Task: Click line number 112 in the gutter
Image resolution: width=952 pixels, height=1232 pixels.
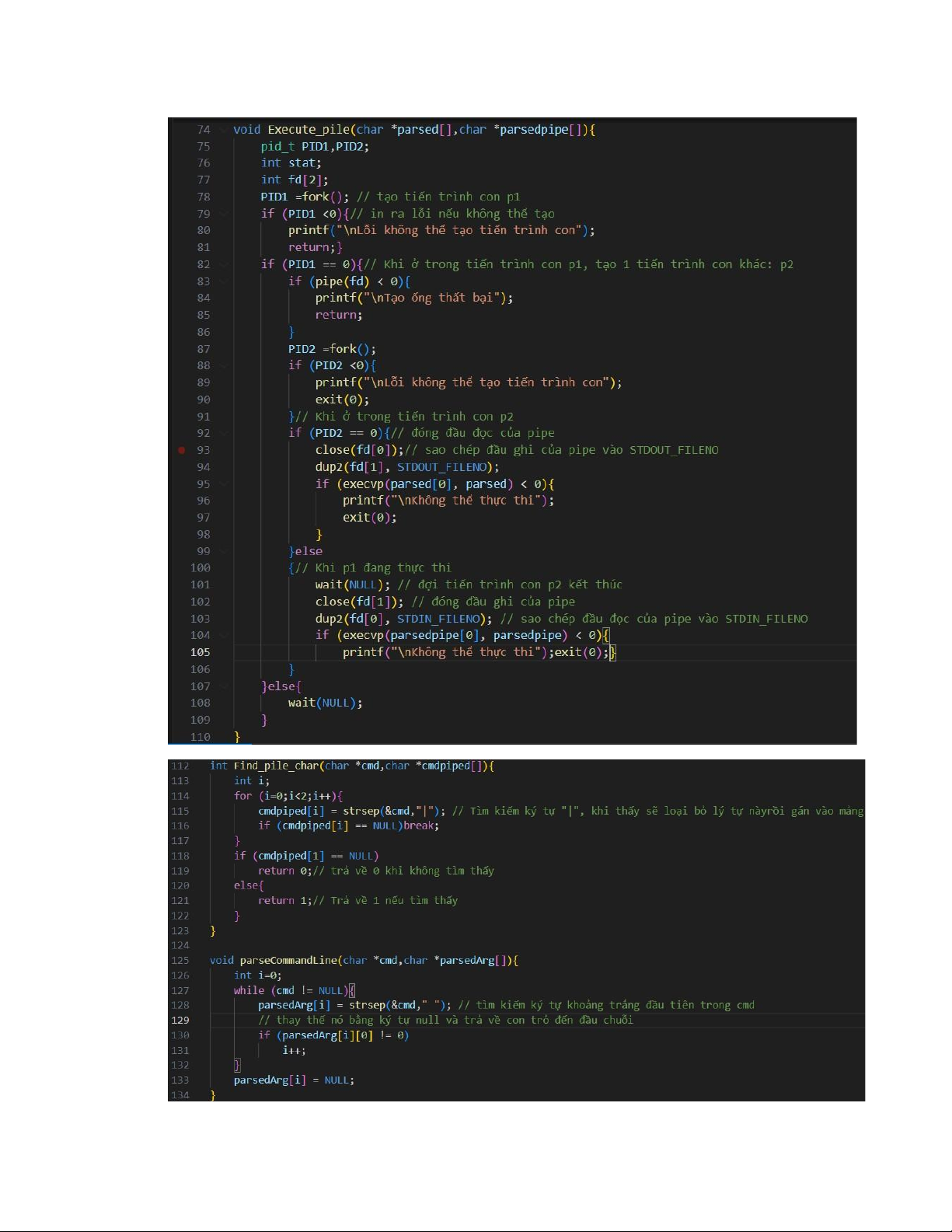Action: pyautogui.click(x=180, y=766)
